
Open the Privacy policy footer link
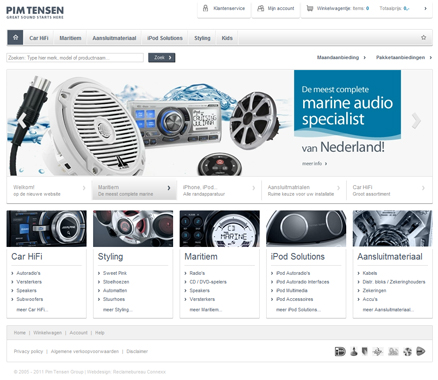pos(28,351)
